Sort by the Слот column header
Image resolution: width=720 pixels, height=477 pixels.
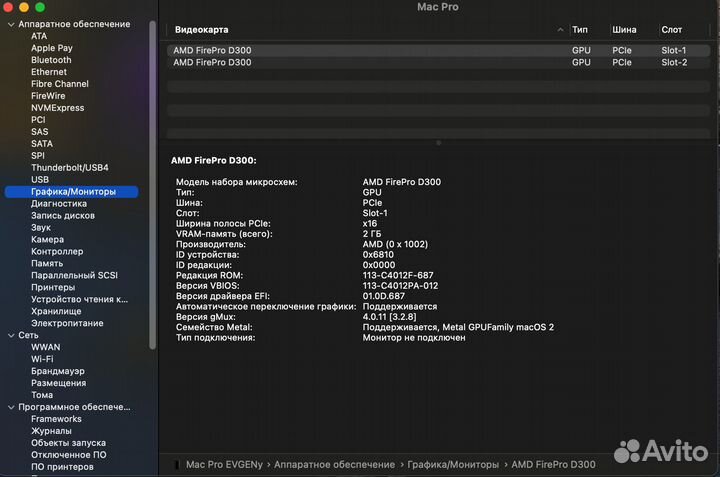click(671, 29)
